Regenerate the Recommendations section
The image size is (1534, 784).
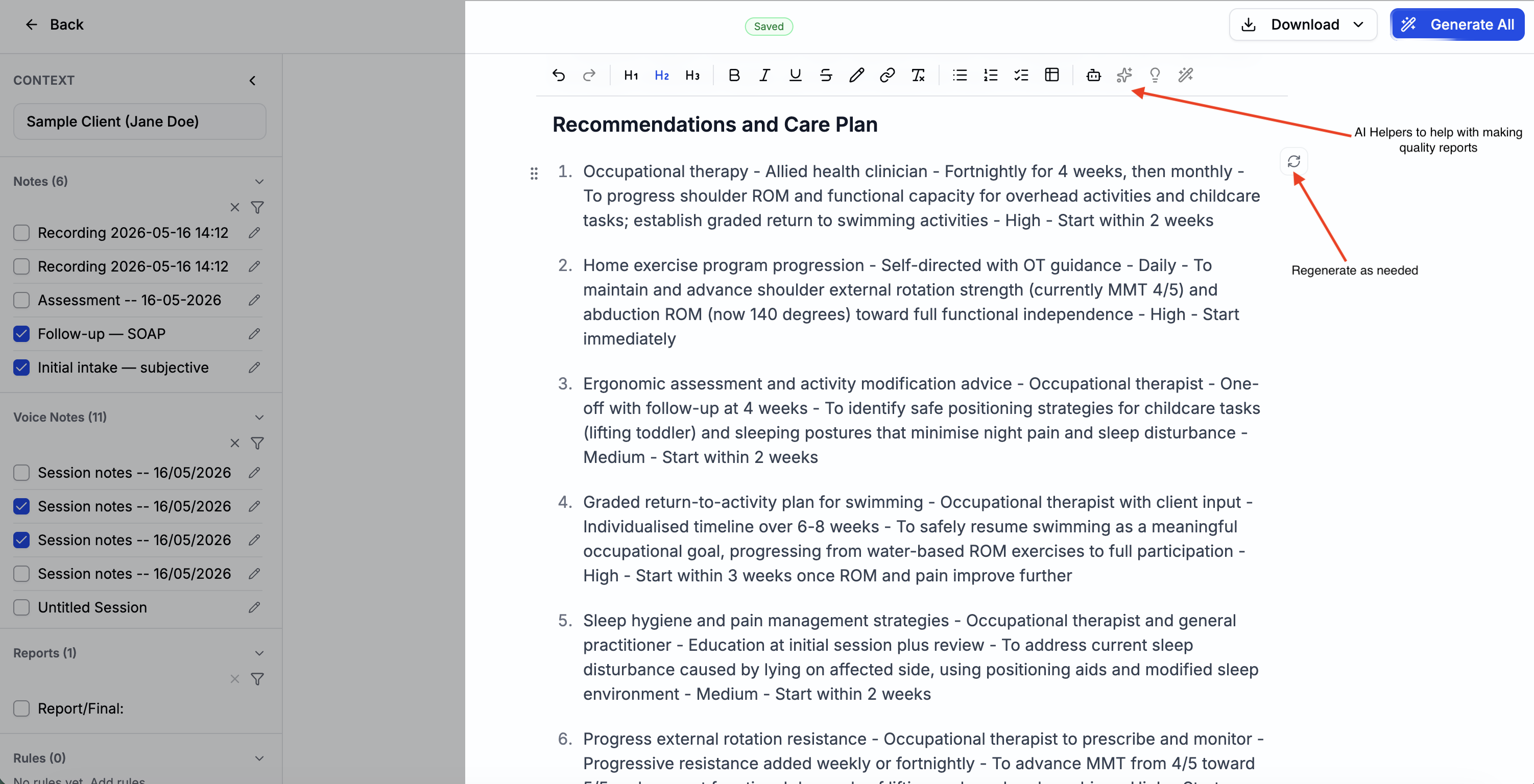[1293, 161]
